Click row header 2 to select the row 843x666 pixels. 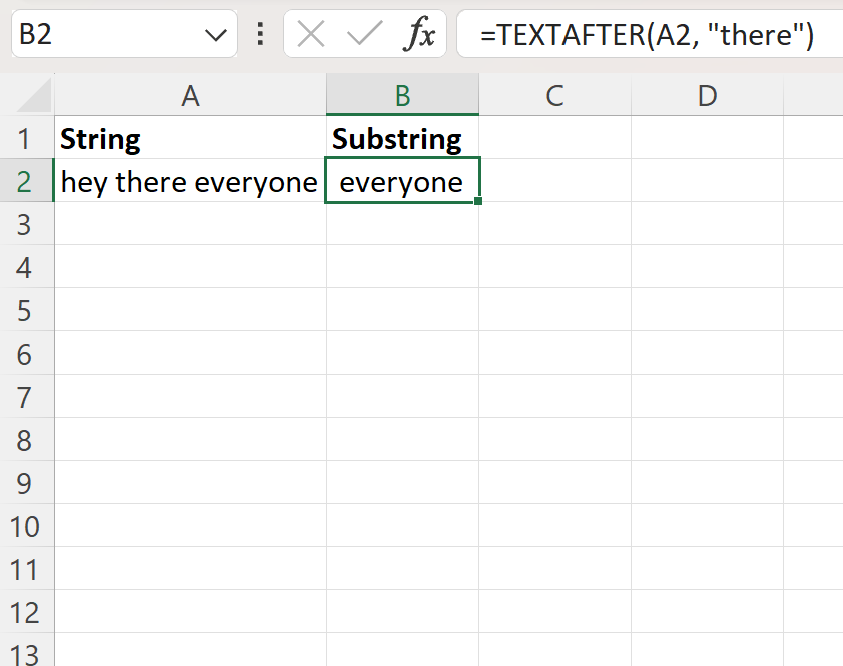coord(26,182)
